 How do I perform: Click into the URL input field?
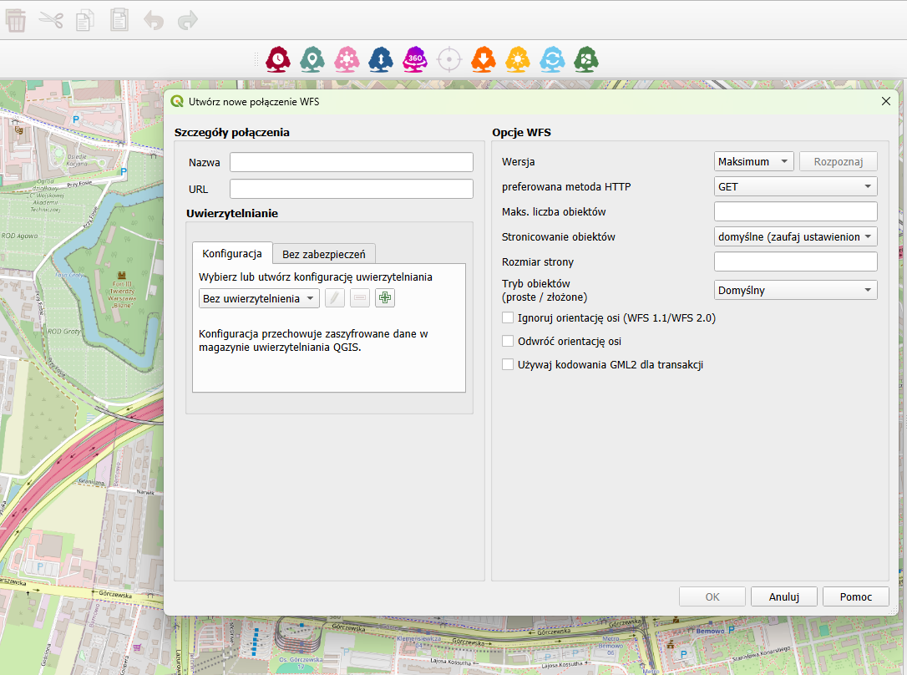click(351, 189)
